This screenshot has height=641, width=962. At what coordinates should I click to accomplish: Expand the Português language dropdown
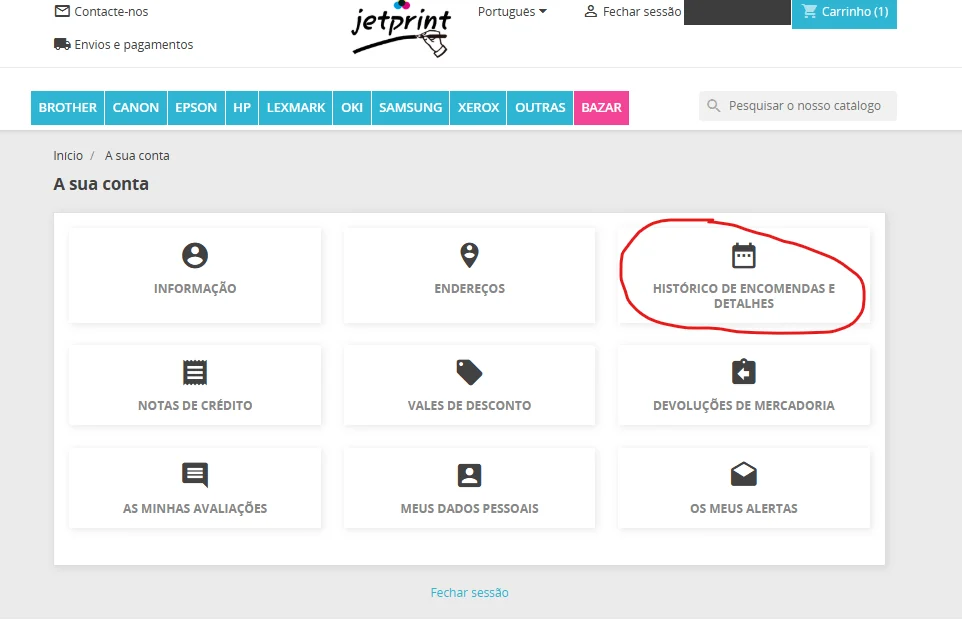point(512,12)
